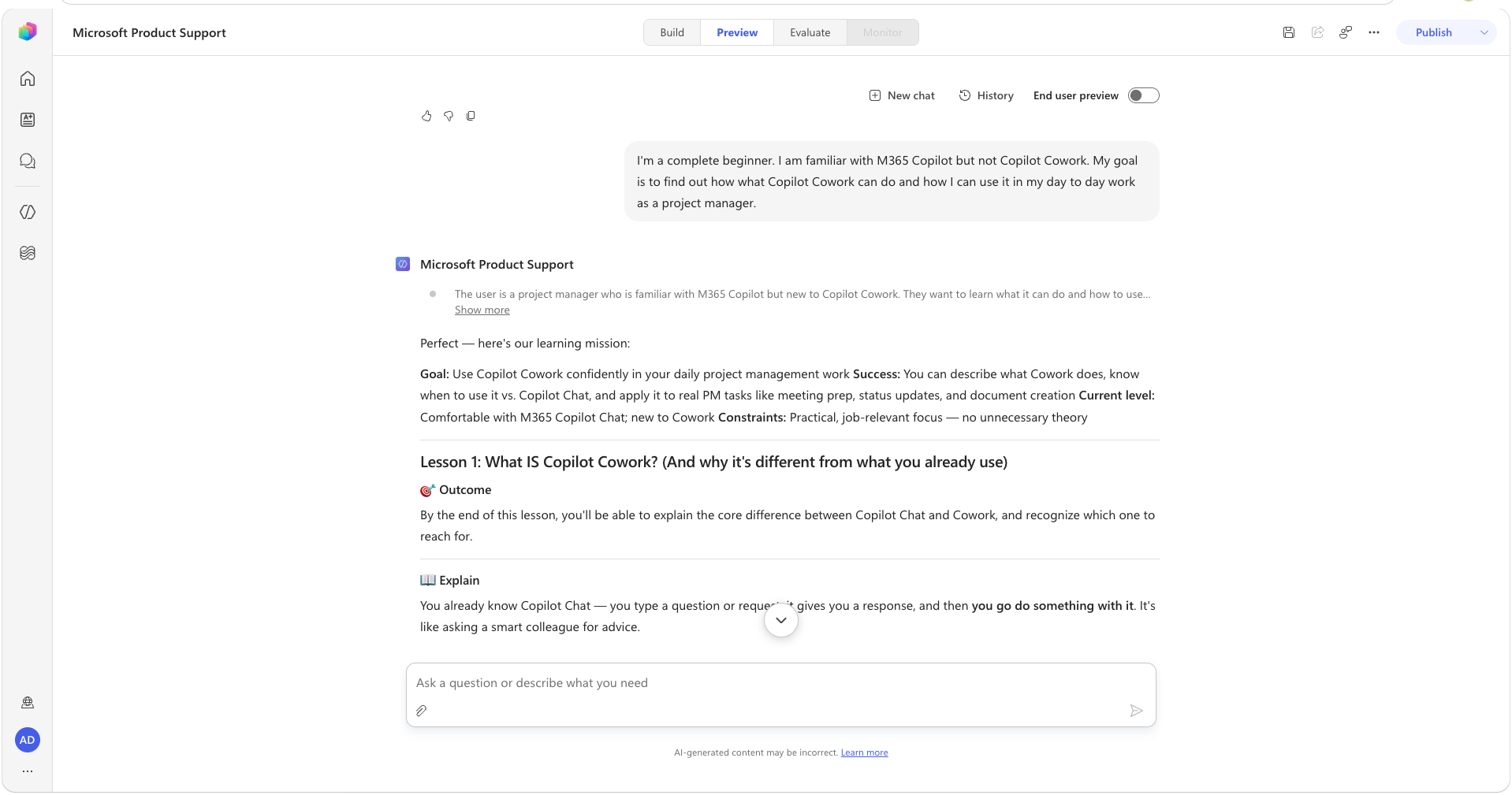Click the people with chat bubble icon
1512x795 pixels.
1346,32
